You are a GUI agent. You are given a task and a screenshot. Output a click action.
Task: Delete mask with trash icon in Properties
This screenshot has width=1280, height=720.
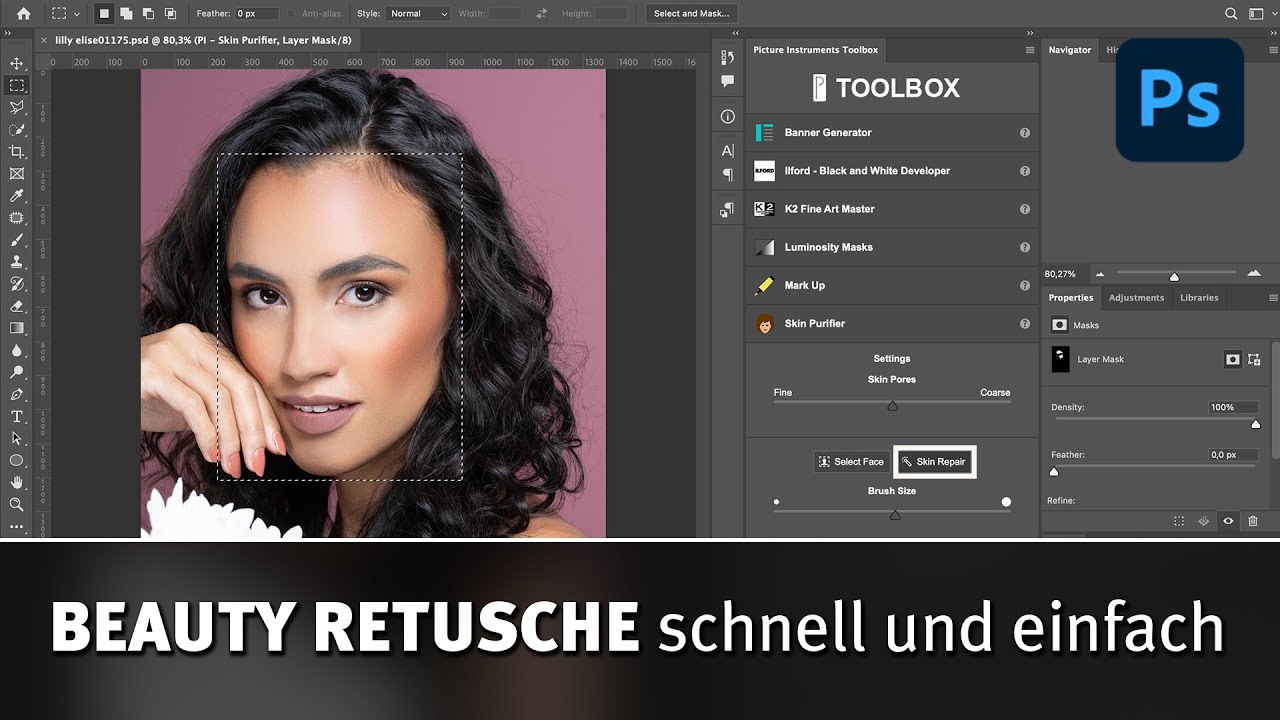click(x=1253, y=521)
